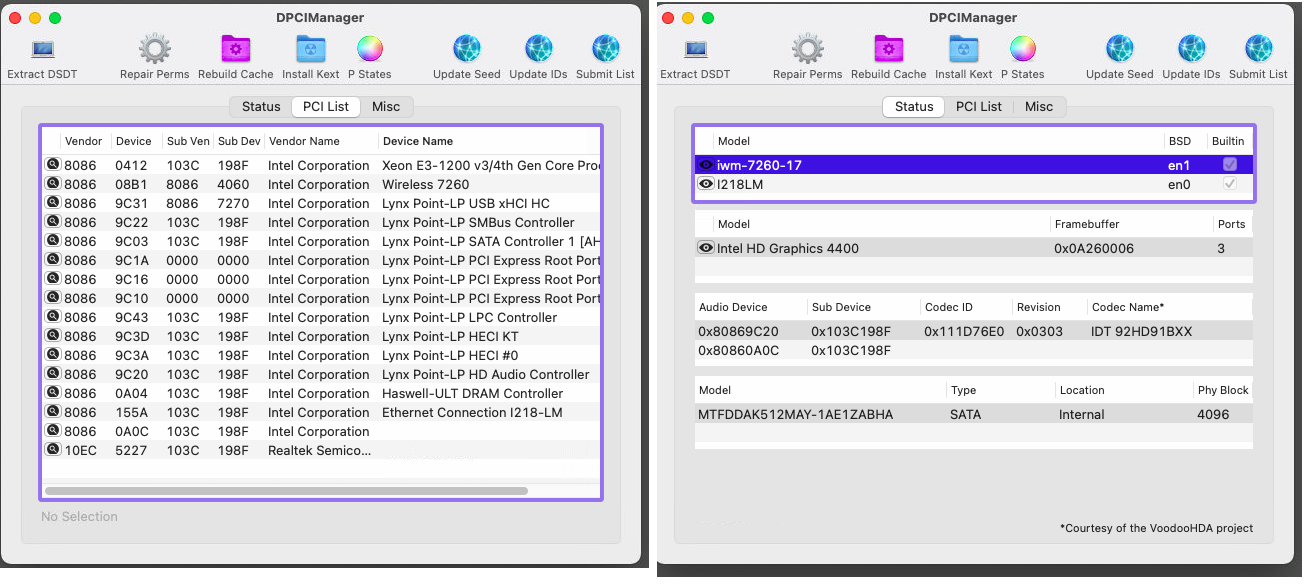Image resolution: width=1310 pixels, height=585 pixels.
Task: Toggle eye icon for iwm-7260-17
Action: click(x=706, y=165)
